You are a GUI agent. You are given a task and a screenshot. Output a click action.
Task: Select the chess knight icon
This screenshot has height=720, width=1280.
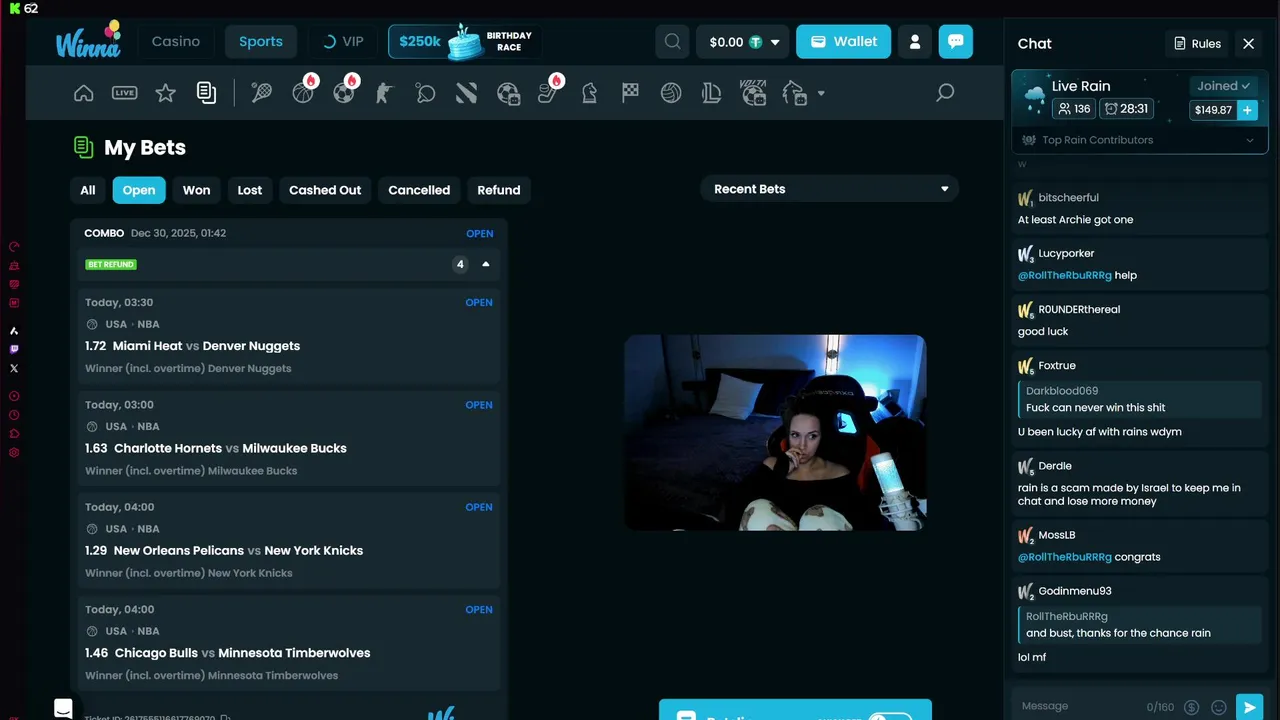(590, 93)
